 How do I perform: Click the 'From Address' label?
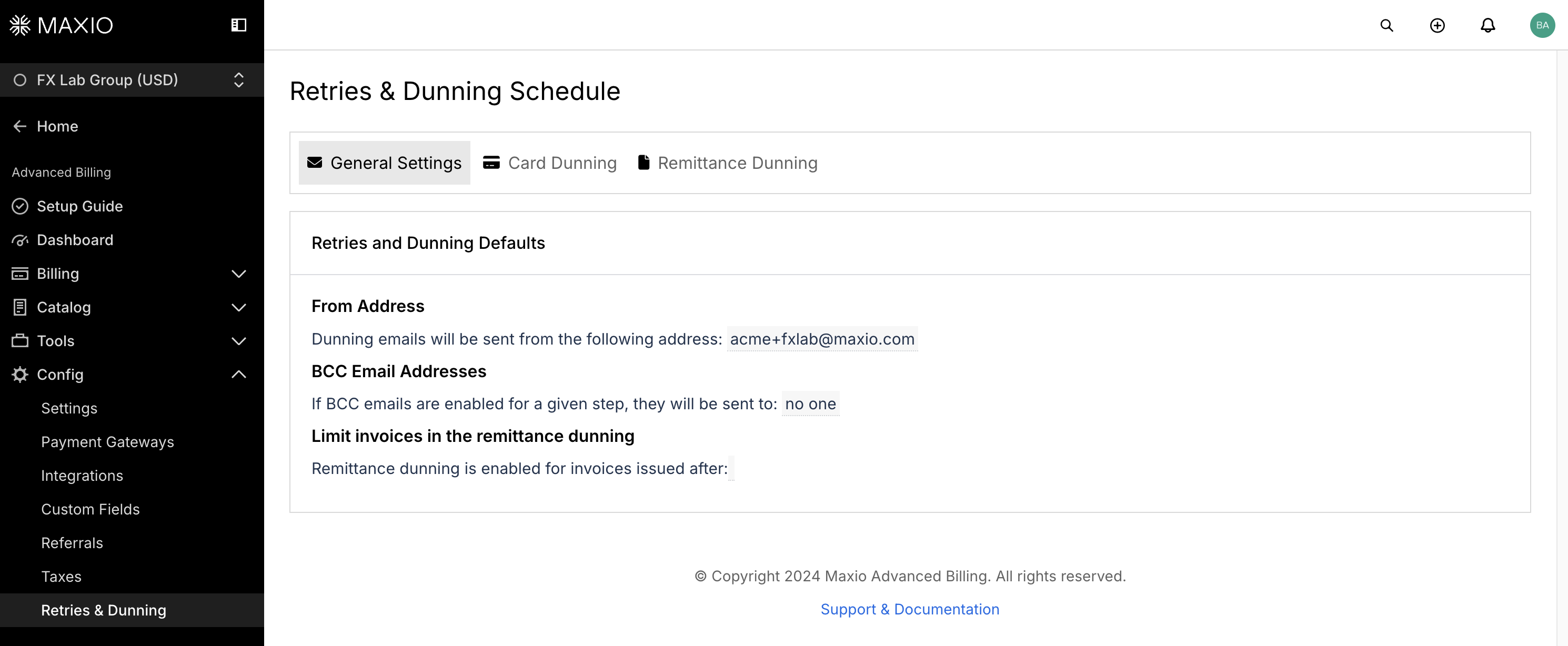pos(368,306)
